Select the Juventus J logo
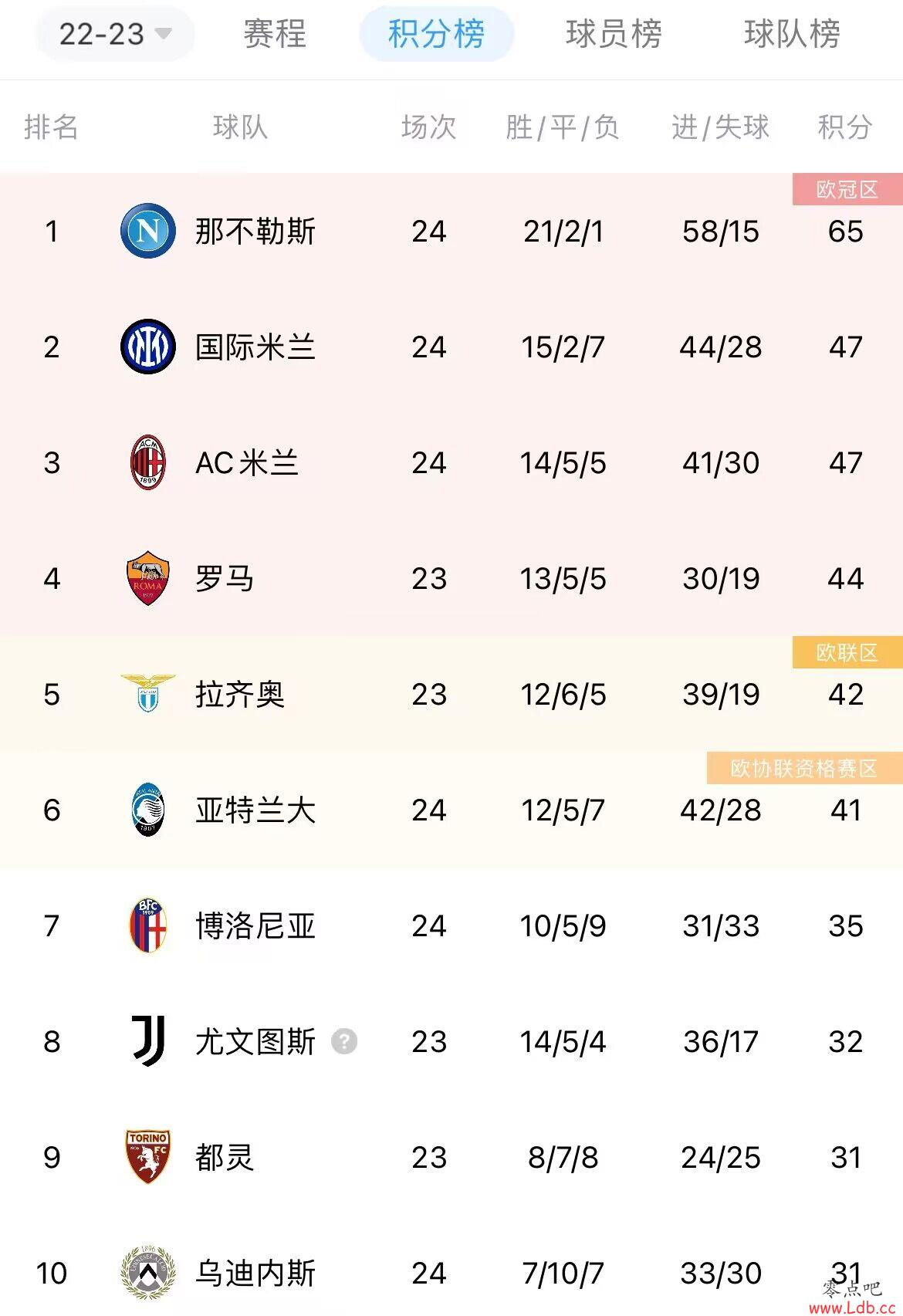Image resolution: width=903 pixels, height=1316 pixels. (148, 1041)
